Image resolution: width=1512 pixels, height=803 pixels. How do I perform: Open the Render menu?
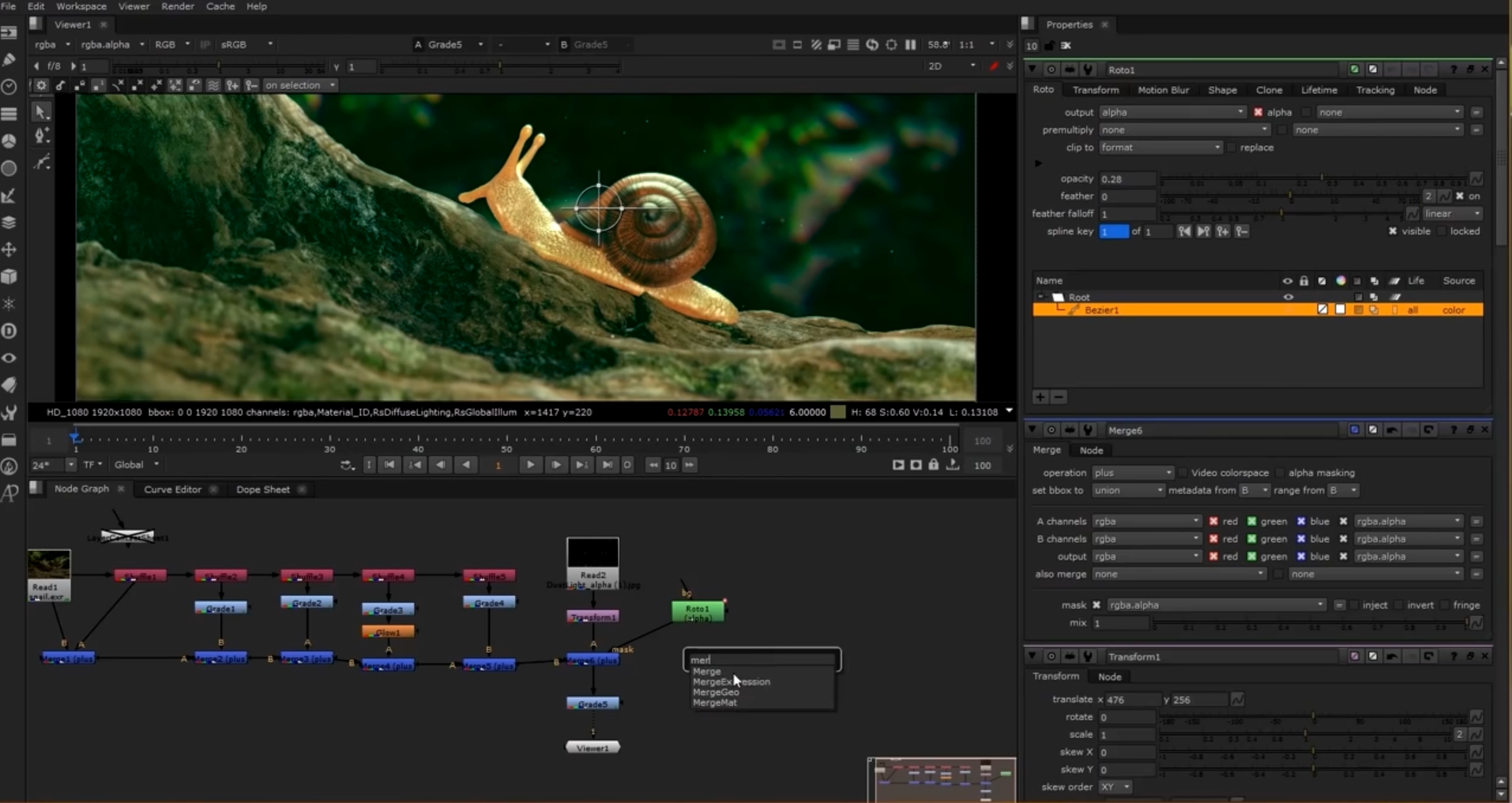click(178, 6)
